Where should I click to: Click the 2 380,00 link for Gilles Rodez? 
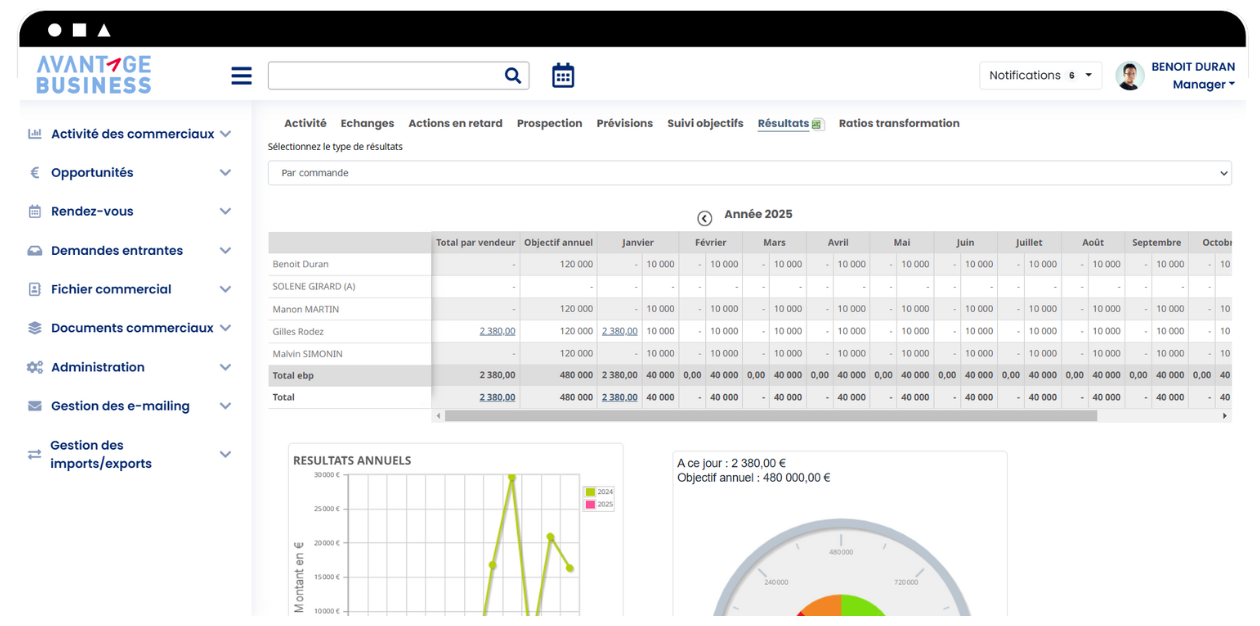coord(497,331)
